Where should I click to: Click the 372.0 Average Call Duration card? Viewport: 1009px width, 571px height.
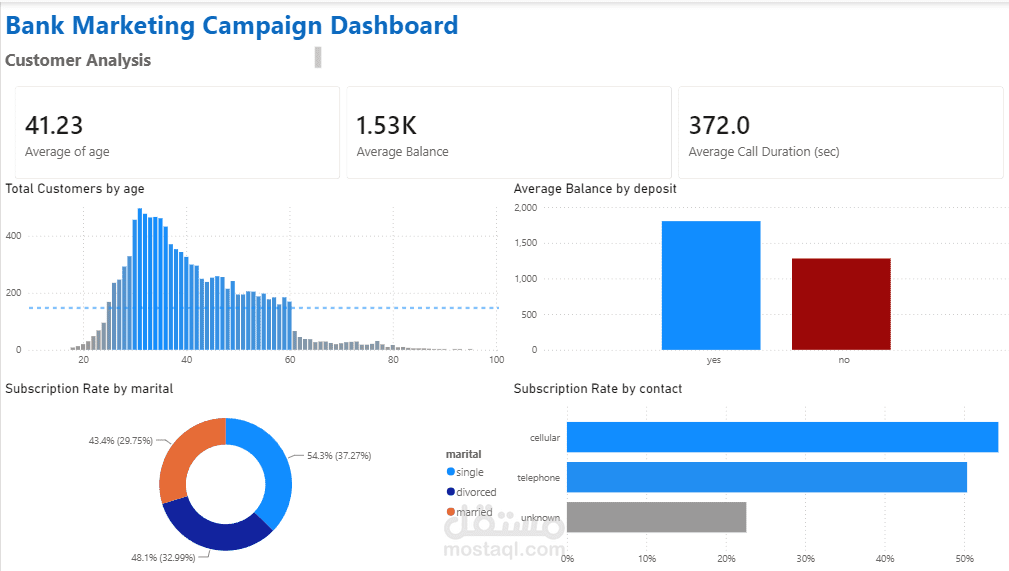click(x=840, y=133)
